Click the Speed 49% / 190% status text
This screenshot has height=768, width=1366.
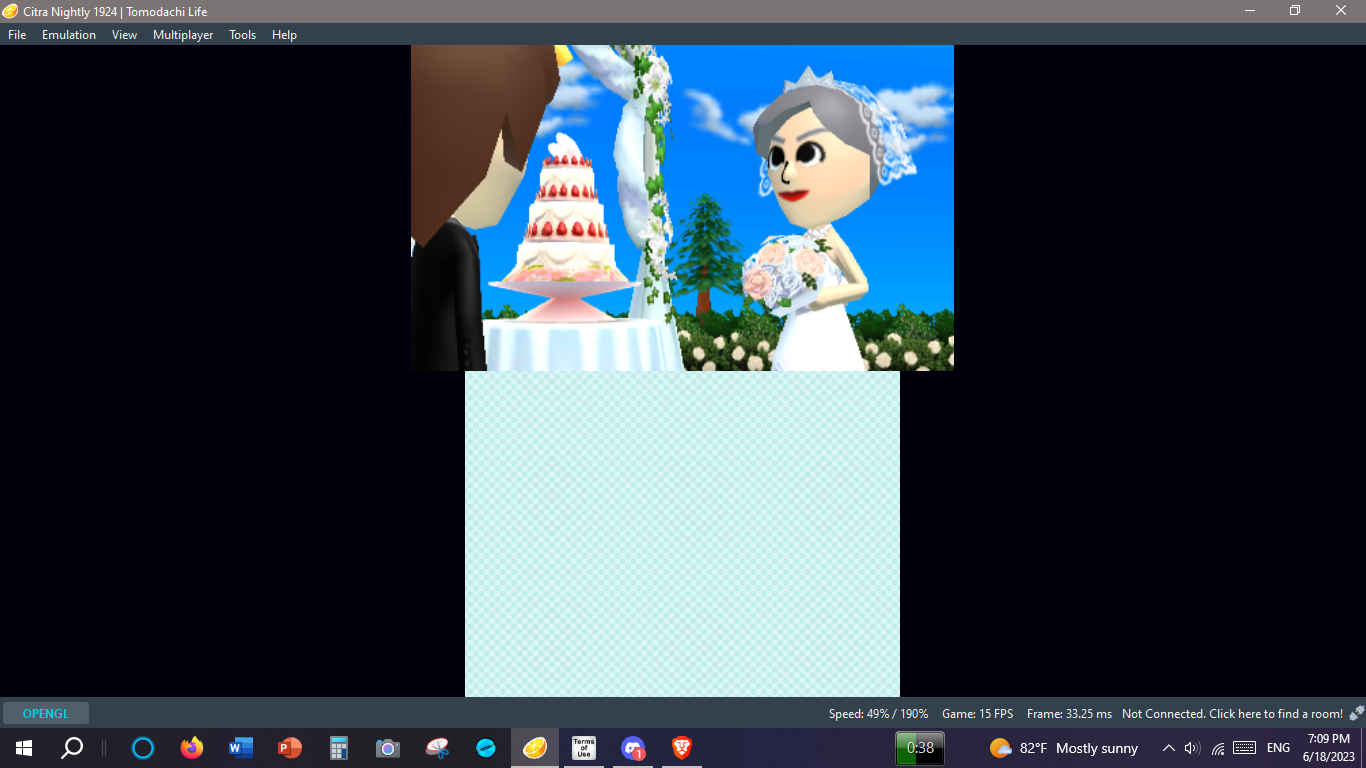point(878,714)
